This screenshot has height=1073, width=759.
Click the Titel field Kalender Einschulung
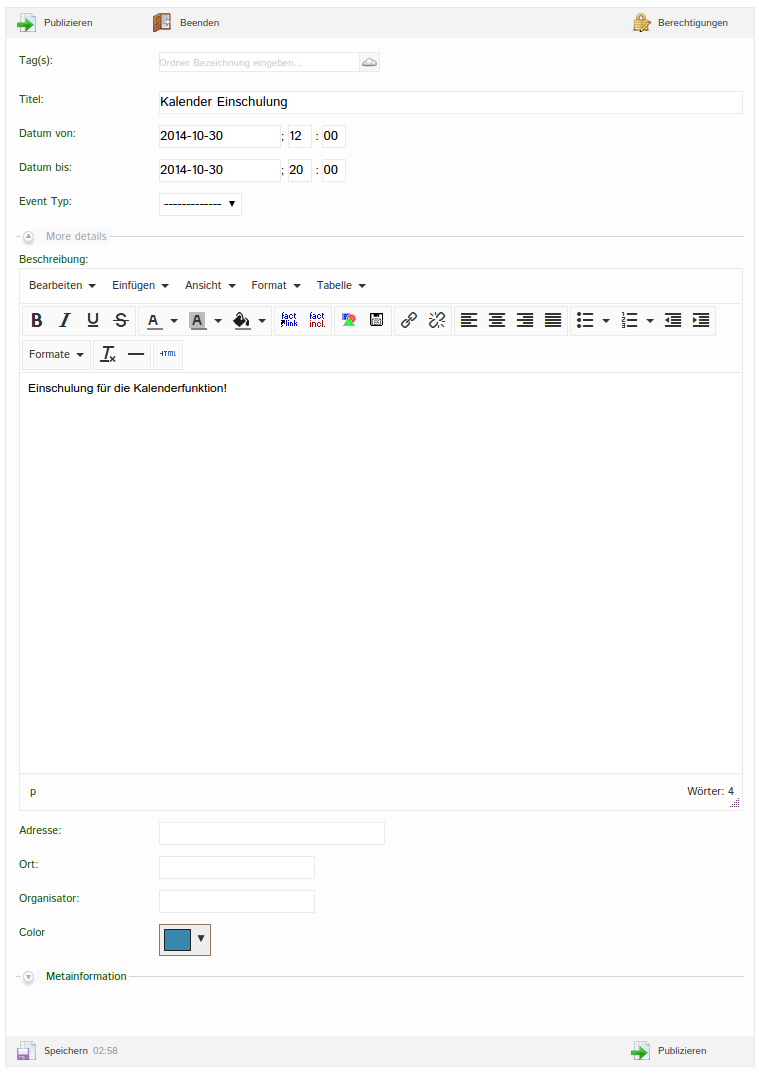coord(450,102)
